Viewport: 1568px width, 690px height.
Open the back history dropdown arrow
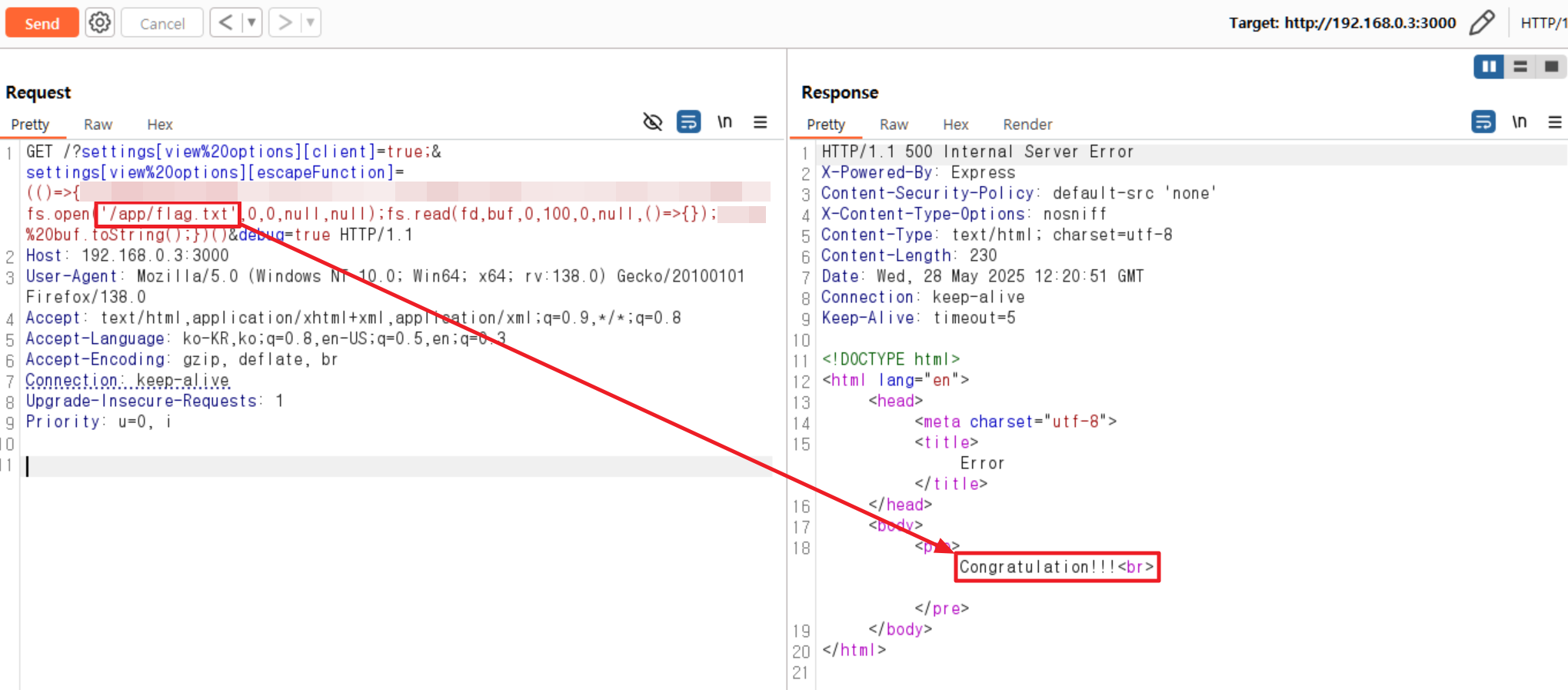[x=251, y=23]
